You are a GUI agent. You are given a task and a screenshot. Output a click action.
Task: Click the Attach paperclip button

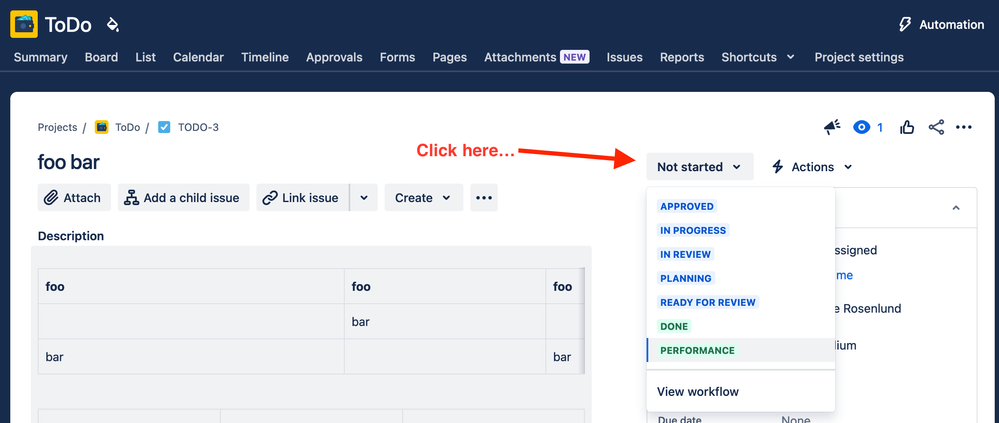tap(74, 197)
